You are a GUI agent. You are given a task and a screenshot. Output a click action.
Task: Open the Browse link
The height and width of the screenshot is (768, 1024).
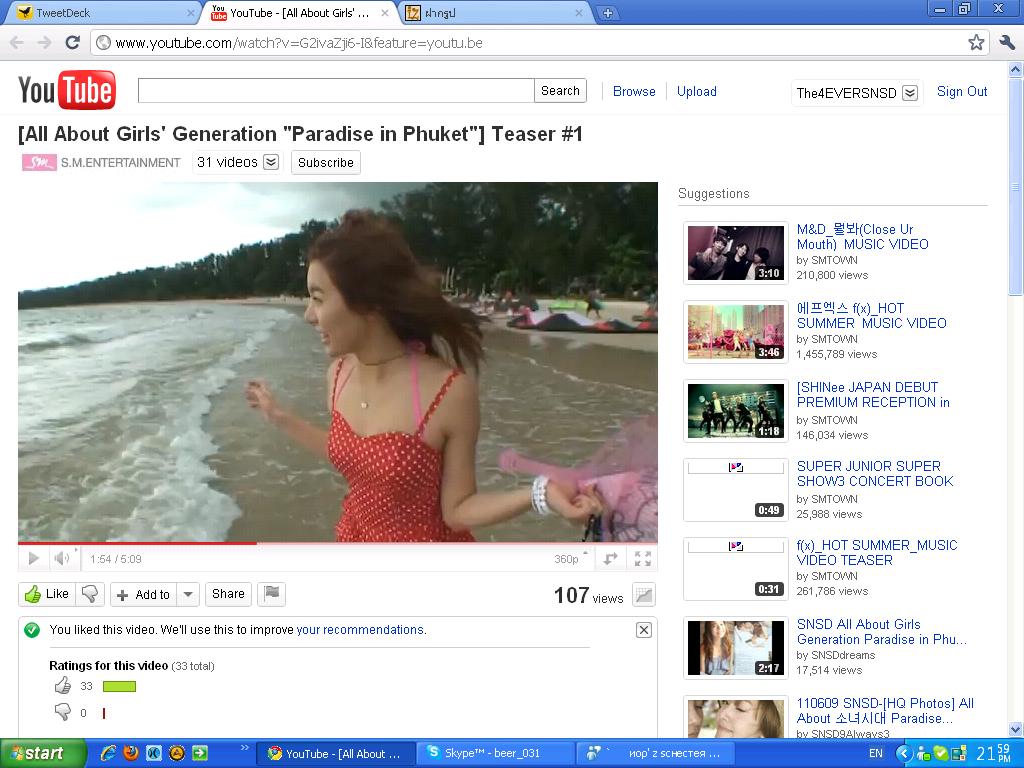pyautogui.click(x=634, y=91)
